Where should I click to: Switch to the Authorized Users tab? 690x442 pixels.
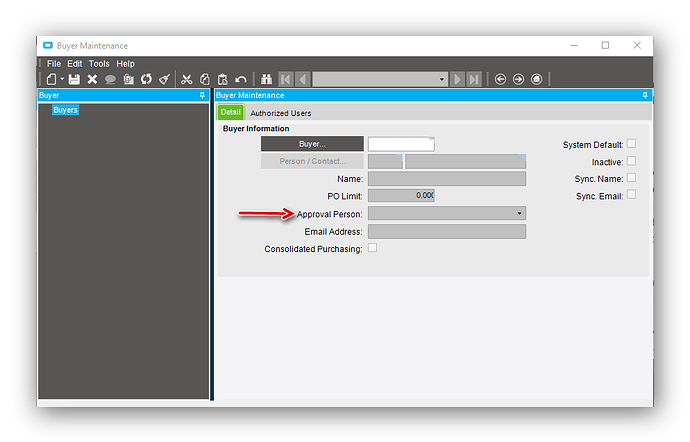pyautogui.click(x=281, y=113)
